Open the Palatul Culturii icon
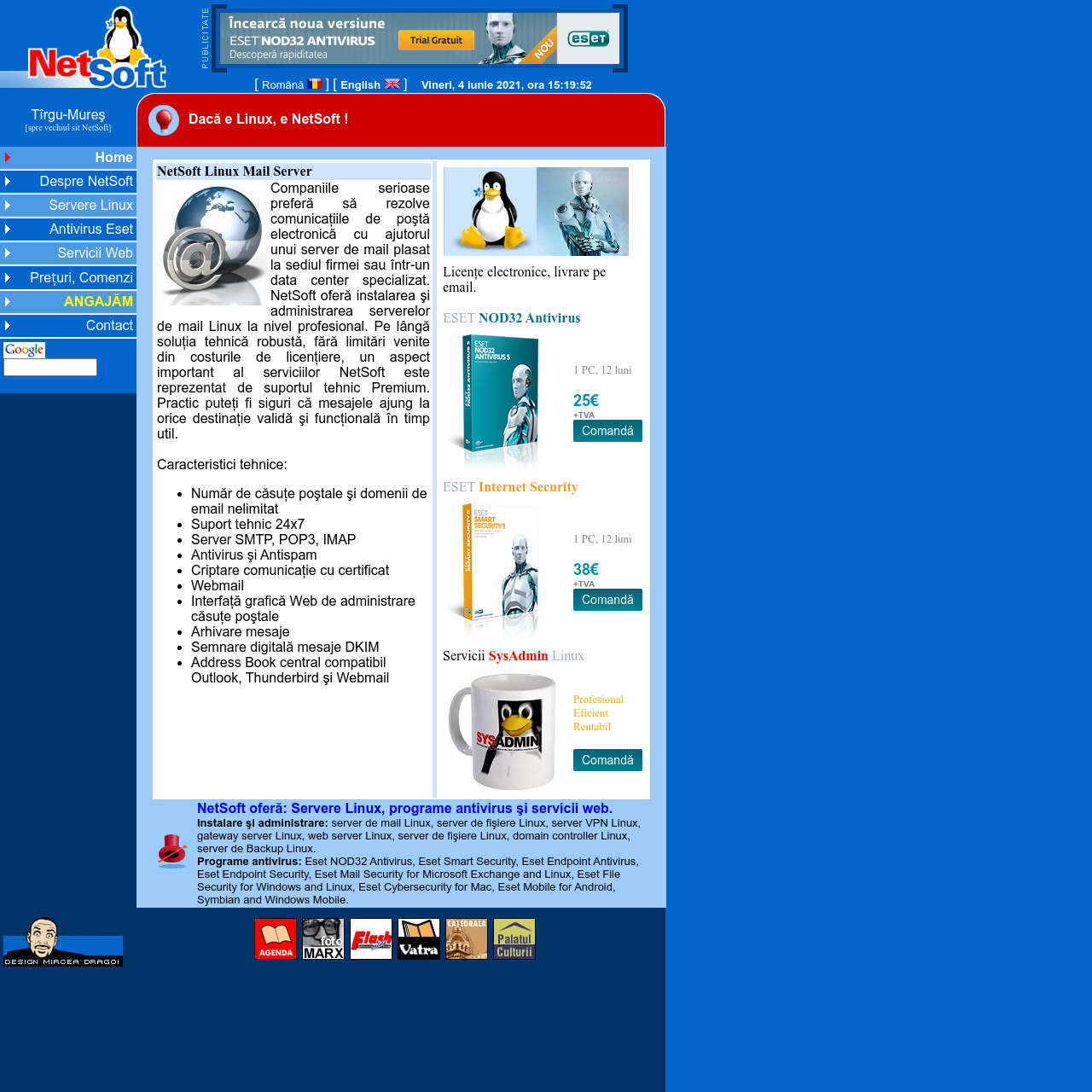 coord(514,938)
